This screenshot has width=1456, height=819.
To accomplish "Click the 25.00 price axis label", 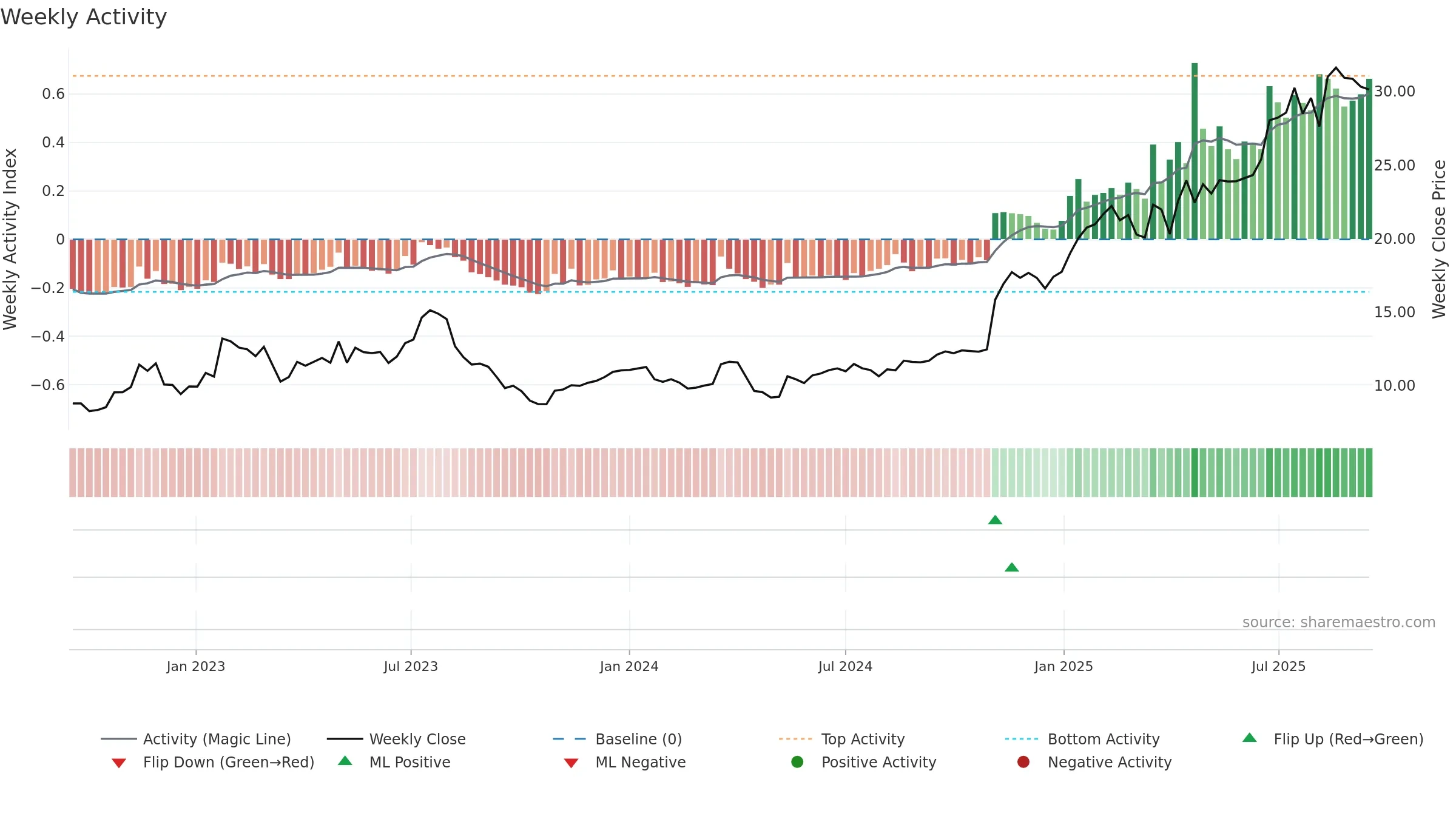I will pos(1394,166).
